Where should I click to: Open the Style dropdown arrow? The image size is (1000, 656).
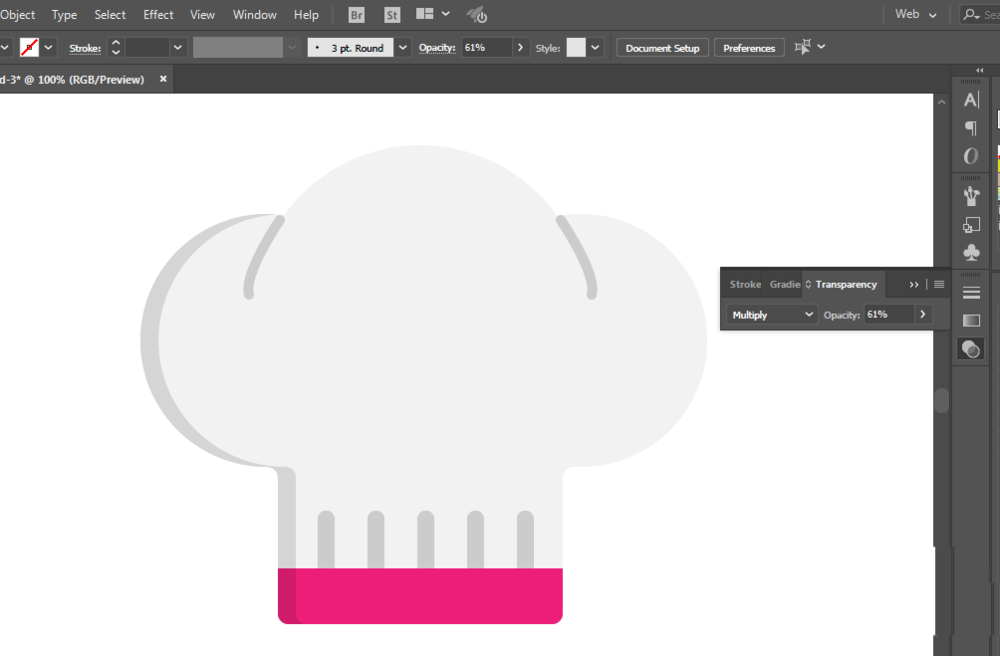(x=595, y=47)
